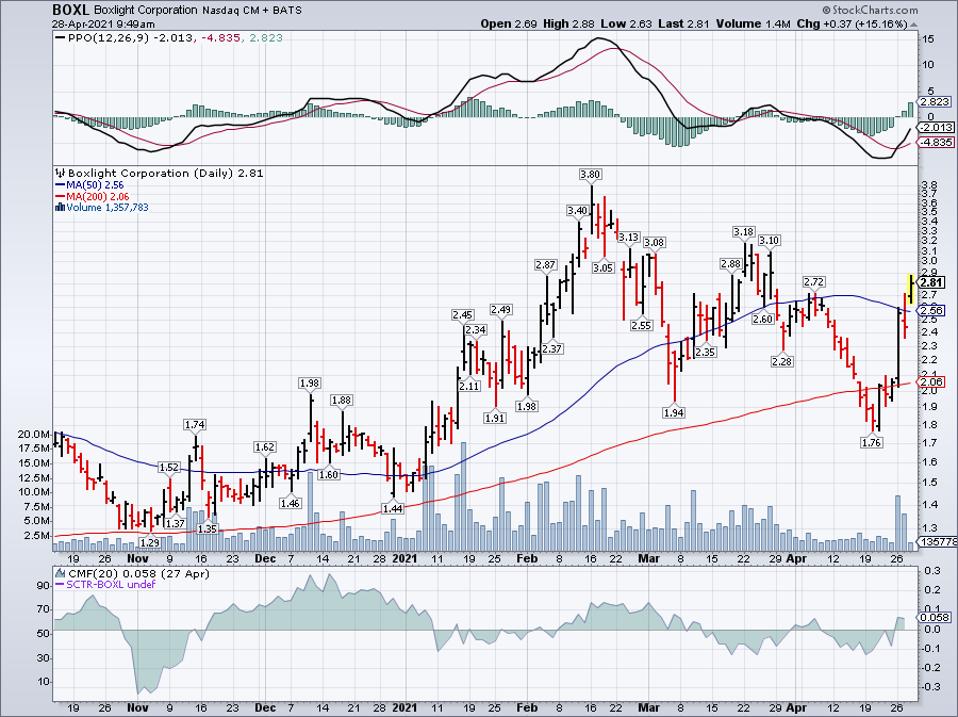Click the 1.62 price label

pos(265,447)
